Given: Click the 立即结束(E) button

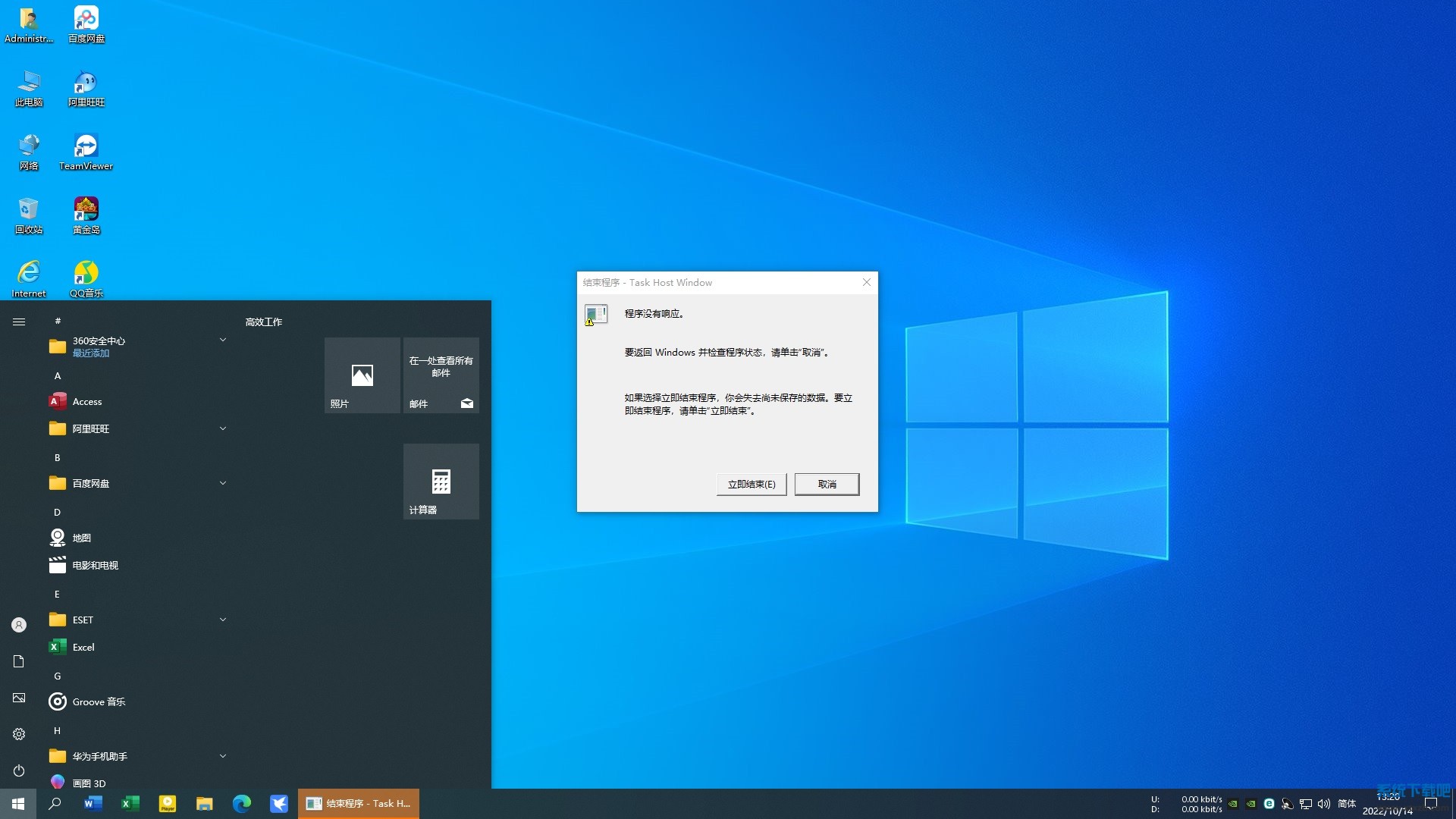Looking at the screenshot, I should [751, 484].
